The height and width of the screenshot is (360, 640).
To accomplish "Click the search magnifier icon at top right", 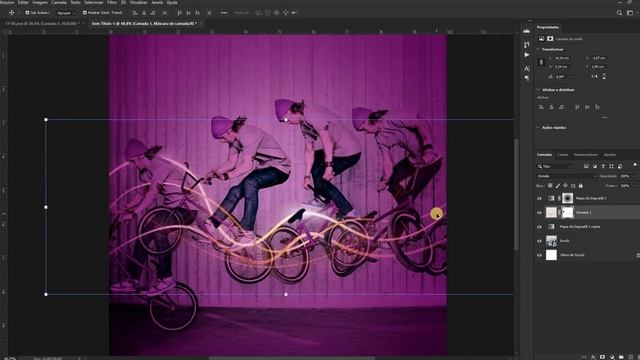I will pos(619,13).
